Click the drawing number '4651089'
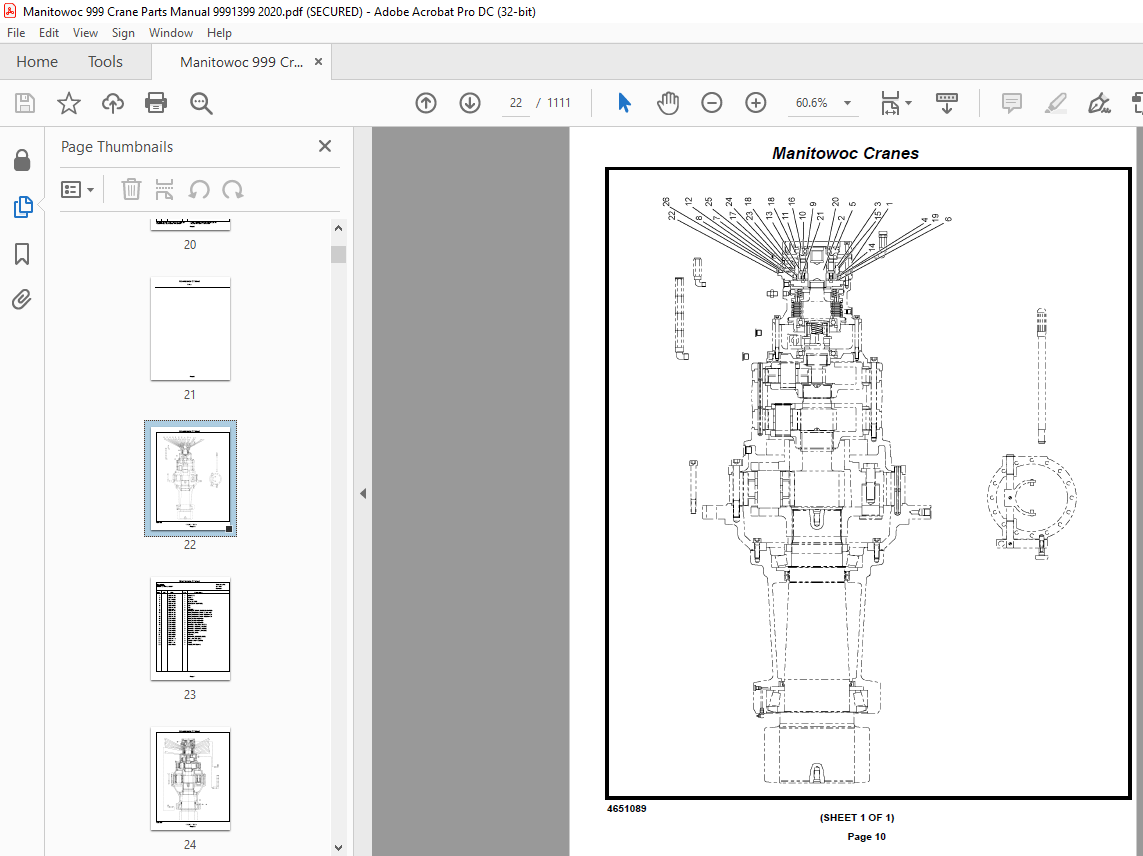This screenshot has height=856, width=1143. coord(626,809)
